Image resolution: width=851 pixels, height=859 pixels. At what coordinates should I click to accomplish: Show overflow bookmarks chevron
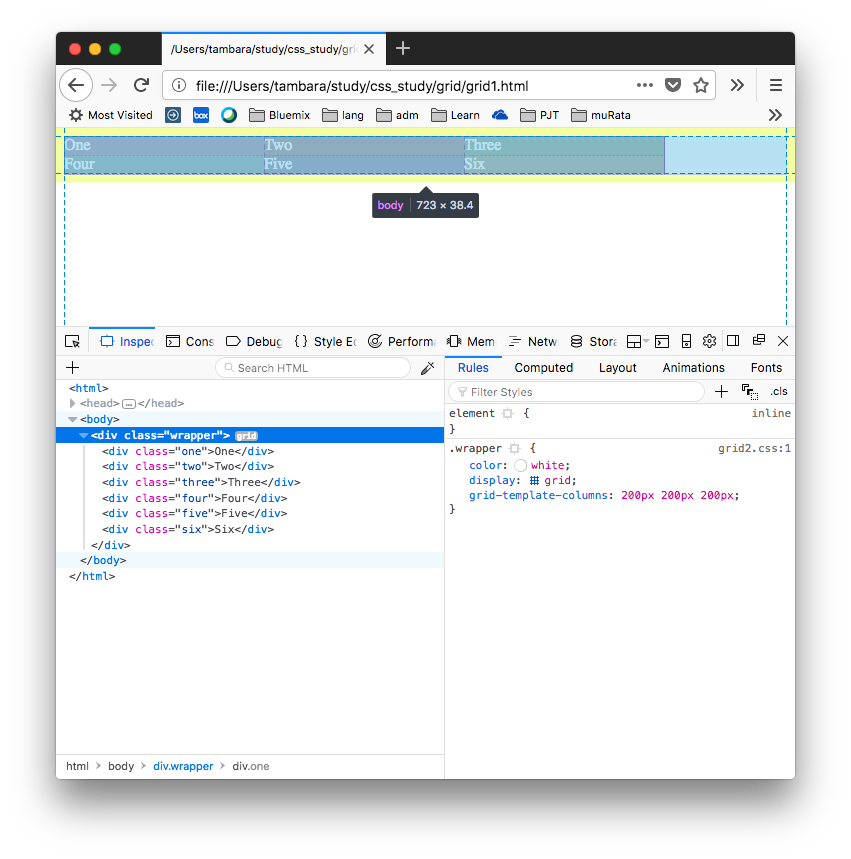click(775, 115)
